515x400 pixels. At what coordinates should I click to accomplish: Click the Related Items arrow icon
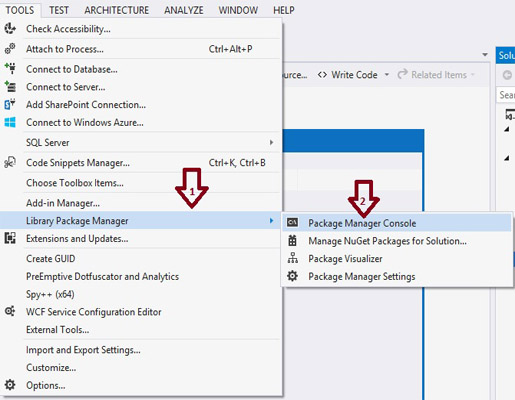coord(403,74)
